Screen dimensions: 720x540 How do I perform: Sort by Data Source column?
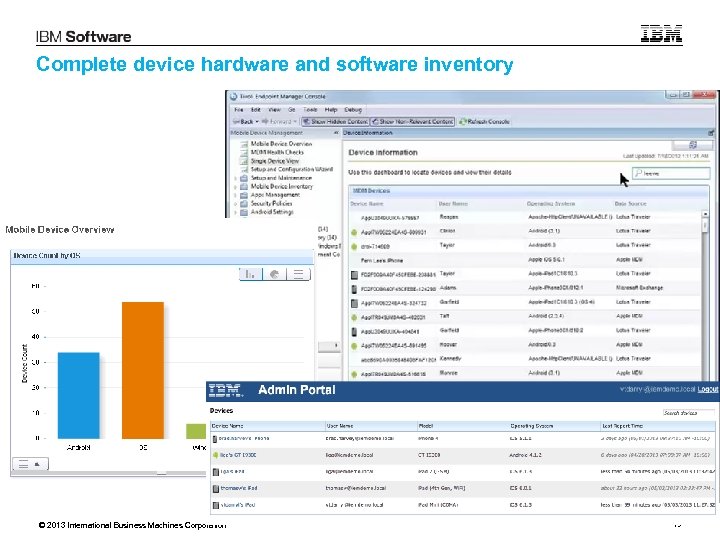click(x=630, y=203)
